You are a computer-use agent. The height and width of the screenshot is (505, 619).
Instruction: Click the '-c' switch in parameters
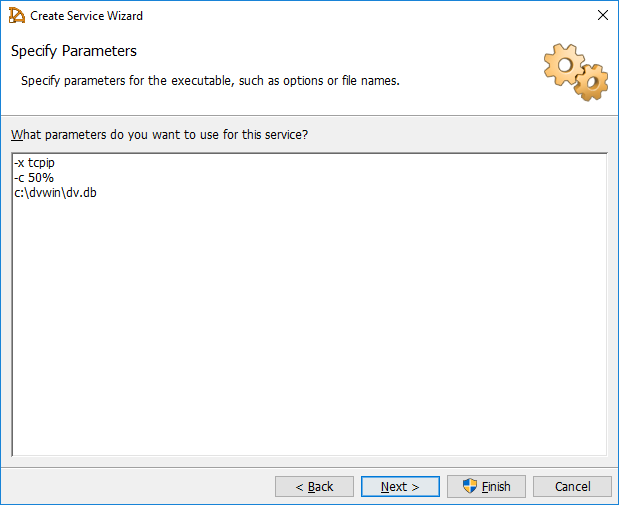pyautogui.click(x=19, y=177)
